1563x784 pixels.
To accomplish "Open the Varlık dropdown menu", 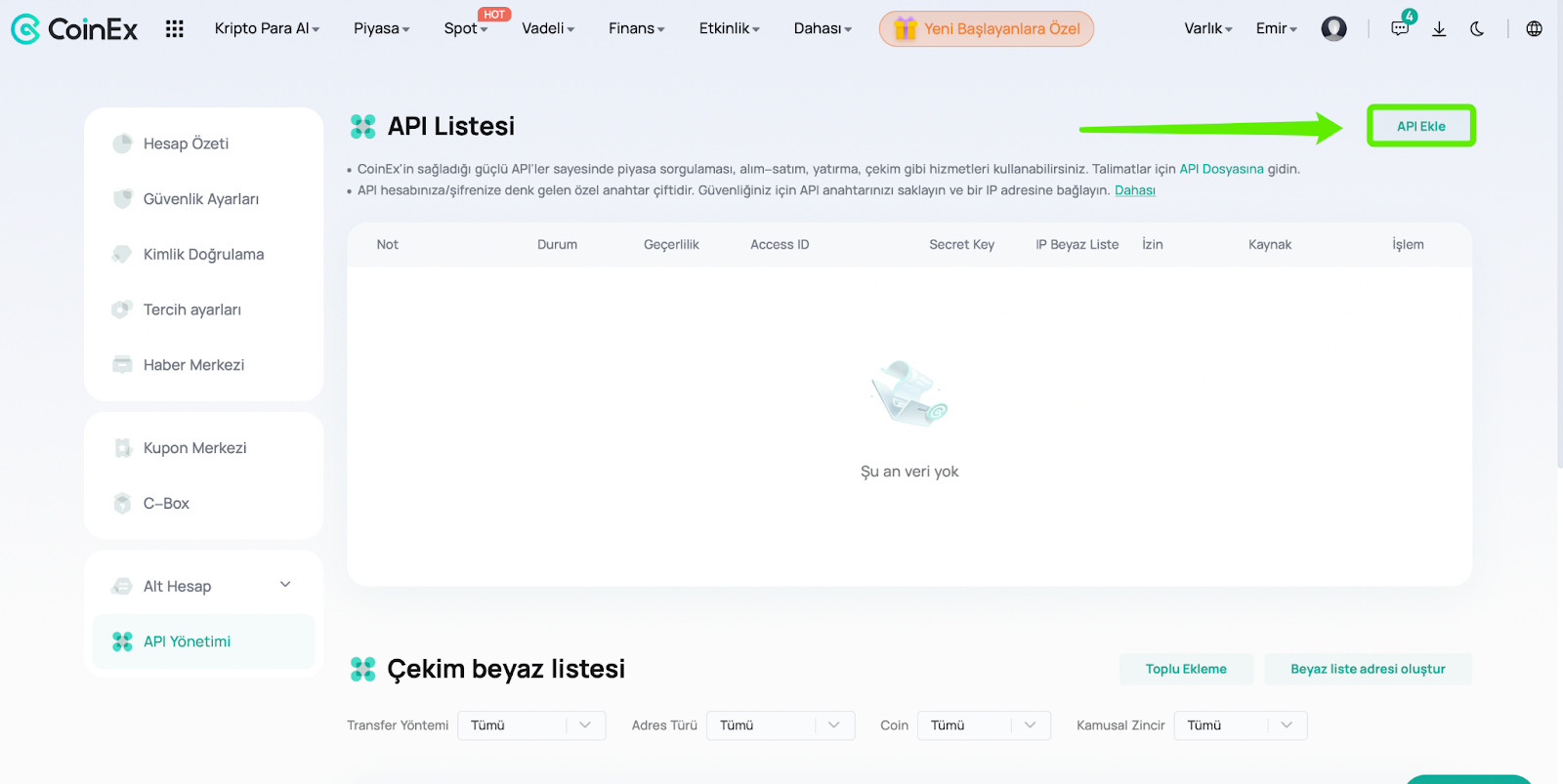I will (x=1208, y=28).
